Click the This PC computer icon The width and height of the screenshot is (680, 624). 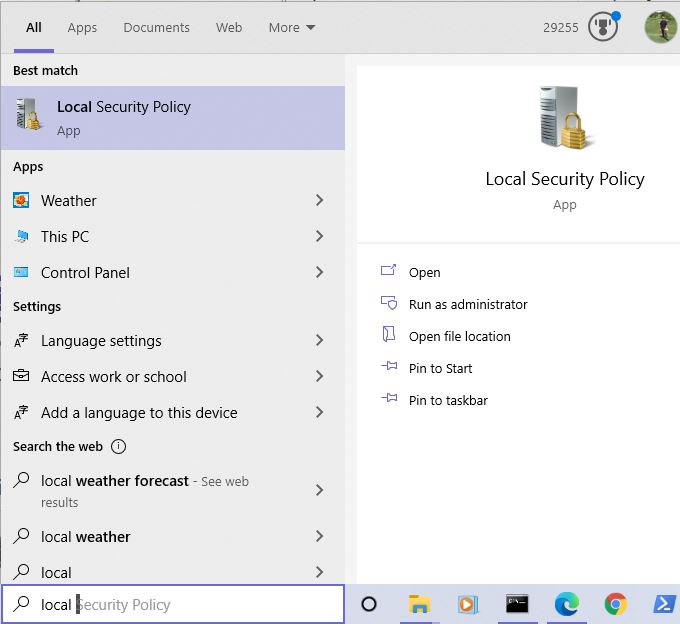(21, 236)
